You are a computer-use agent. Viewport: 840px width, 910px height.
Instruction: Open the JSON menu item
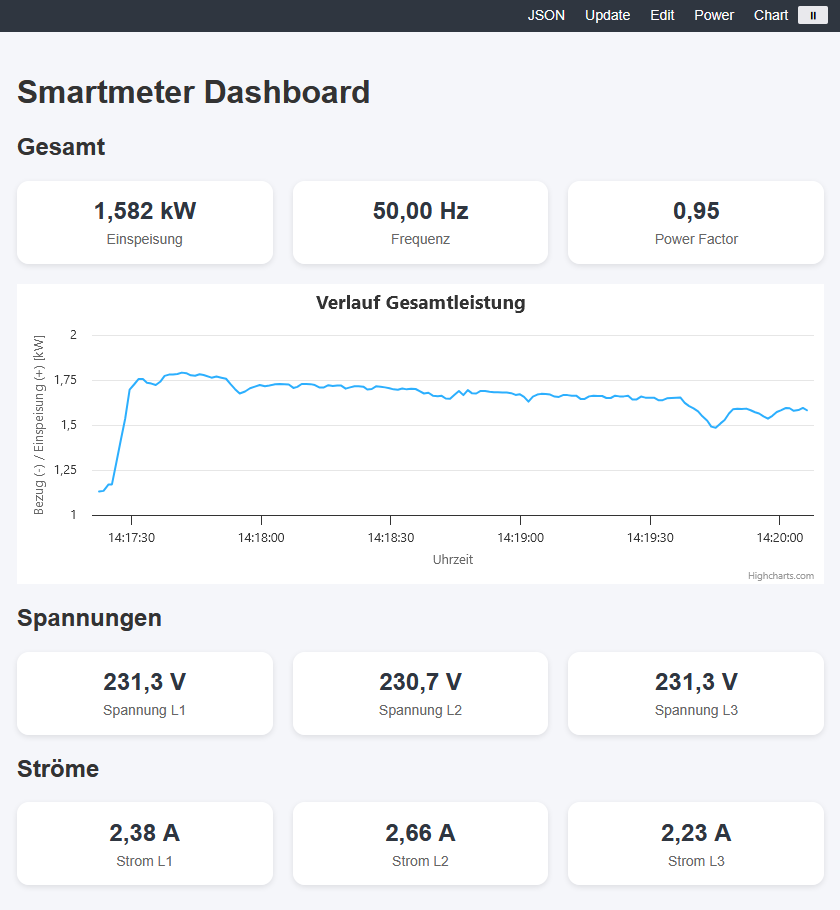546,16
